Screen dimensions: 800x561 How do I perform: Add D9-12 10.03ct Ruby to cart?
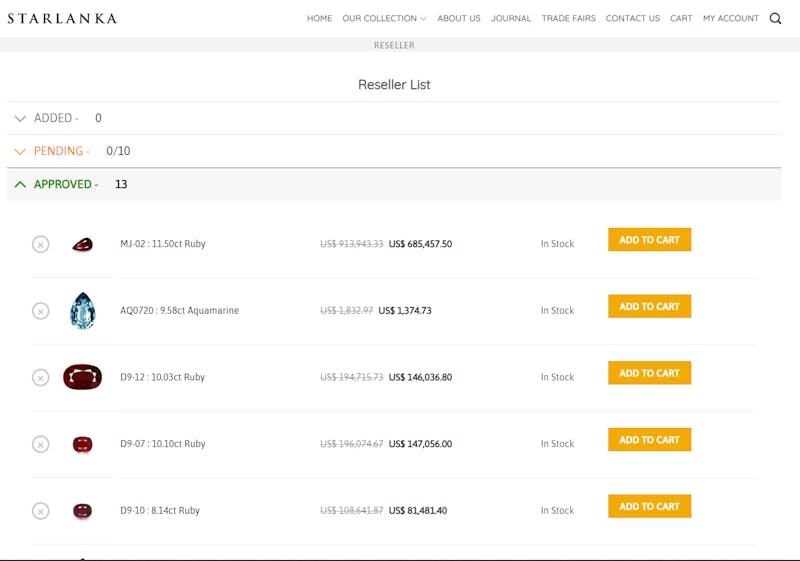[649, 373]
